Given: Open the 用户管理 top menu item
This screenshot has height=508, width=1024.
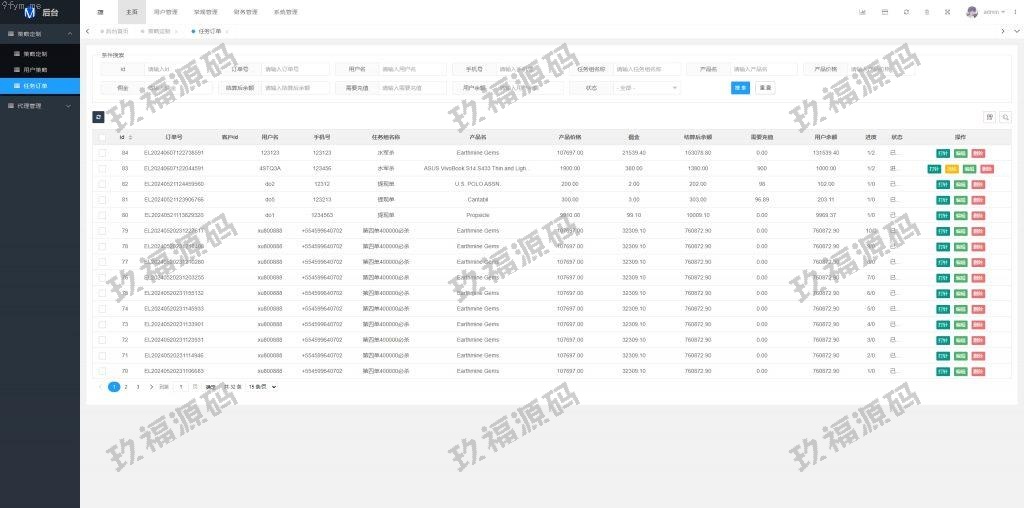Looking at the screenshot, I should pyautogui.click(x=165, y=12).
